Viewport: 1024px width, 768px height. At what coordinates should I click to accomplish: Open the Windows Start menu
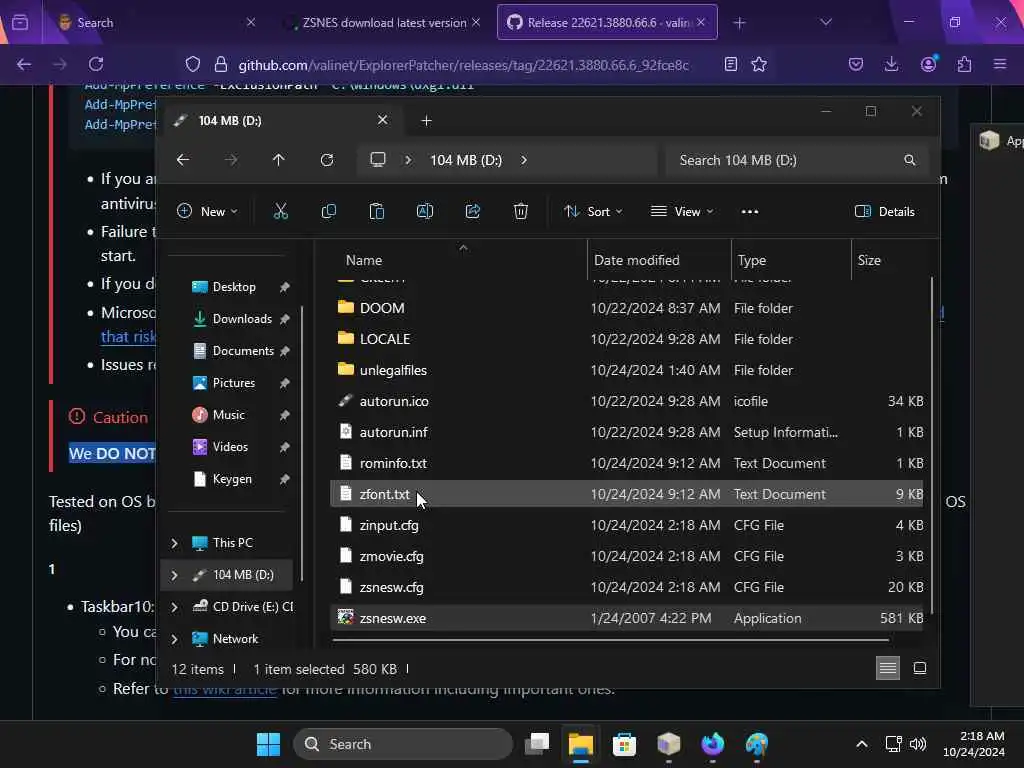point(268,744)
